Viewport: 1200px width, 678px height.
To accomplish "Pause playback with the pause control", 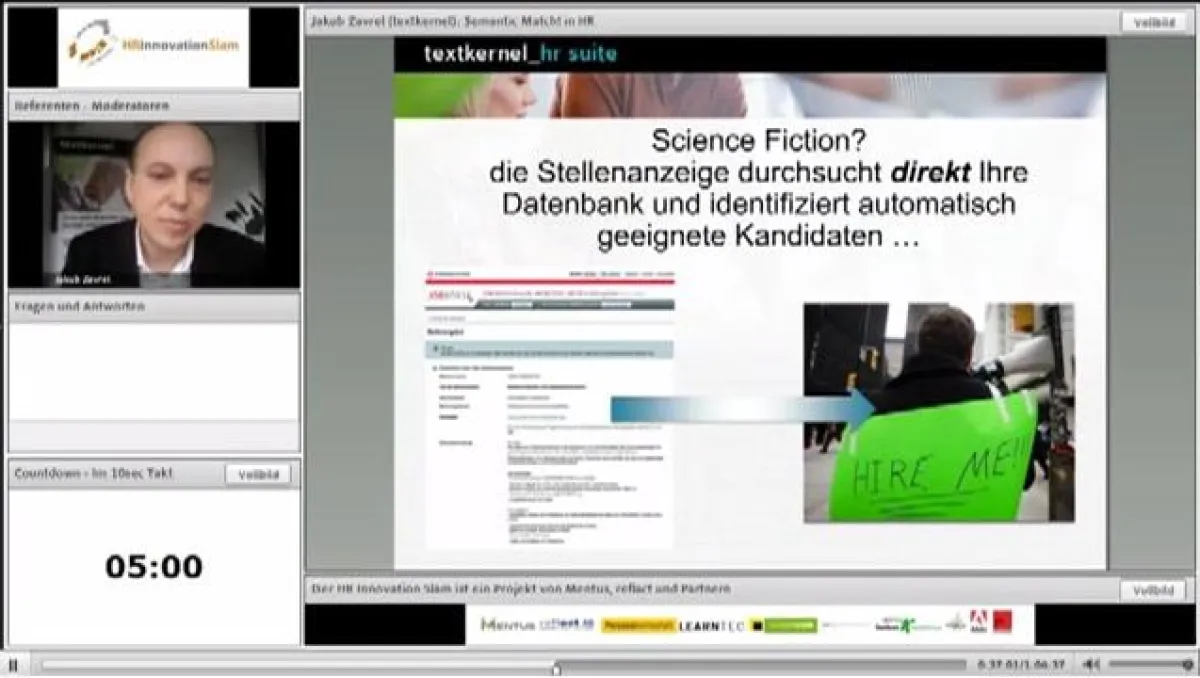I will click(12, 663).
